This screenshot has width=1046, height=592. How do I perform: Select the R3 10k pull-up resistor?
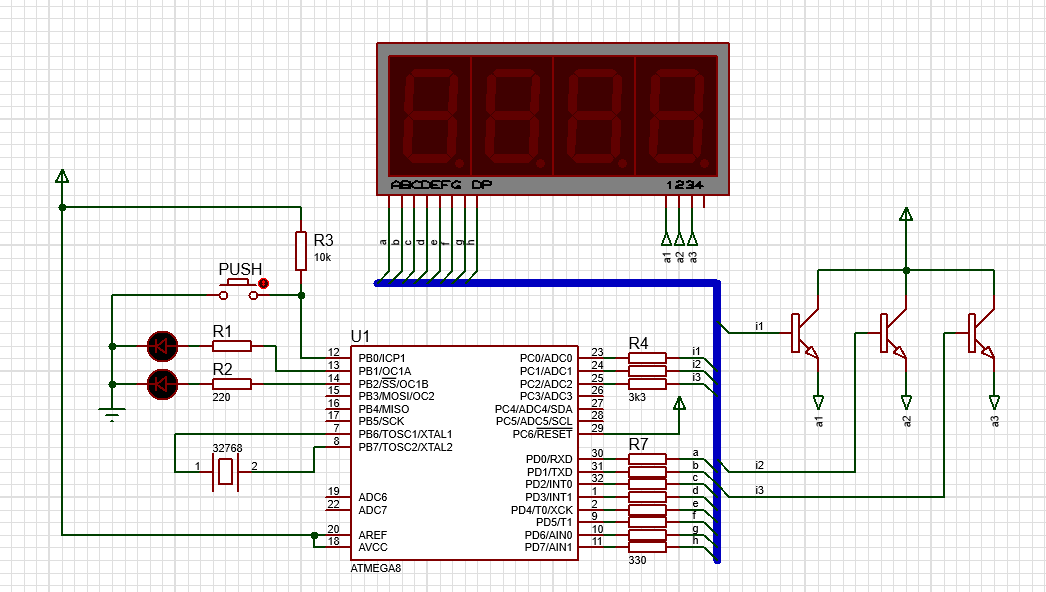tap(301, 251)
